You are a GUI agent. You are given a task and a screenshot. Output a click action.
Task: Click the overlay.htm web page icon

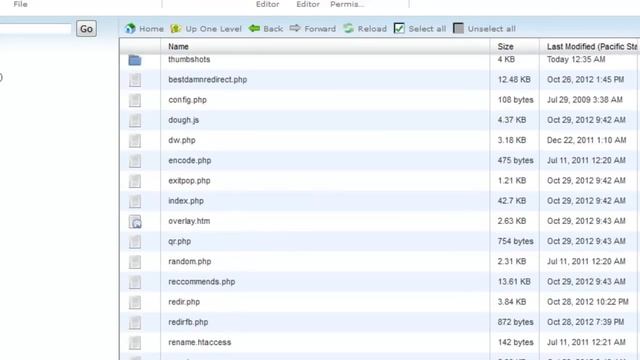point(135,221)
